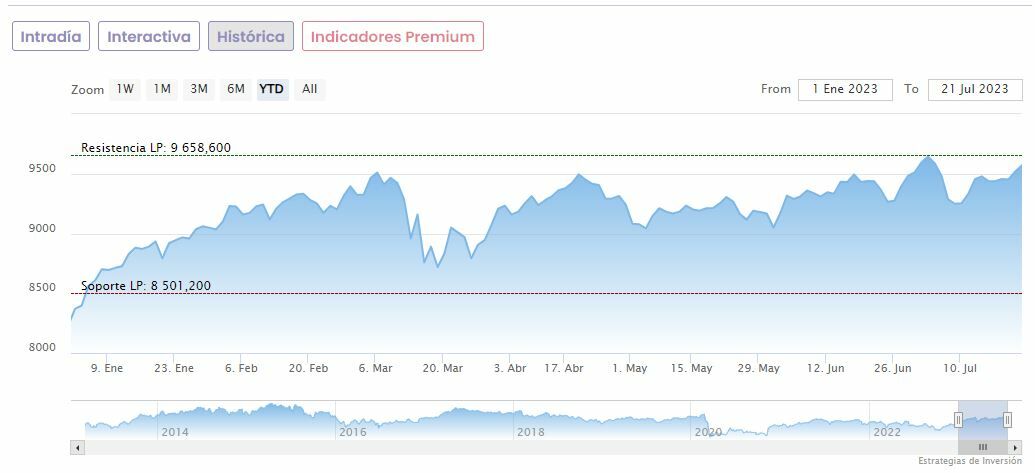Click the 2014 area in the navigator timeline
Screen dimensions: 1035x473
[174, 432]
